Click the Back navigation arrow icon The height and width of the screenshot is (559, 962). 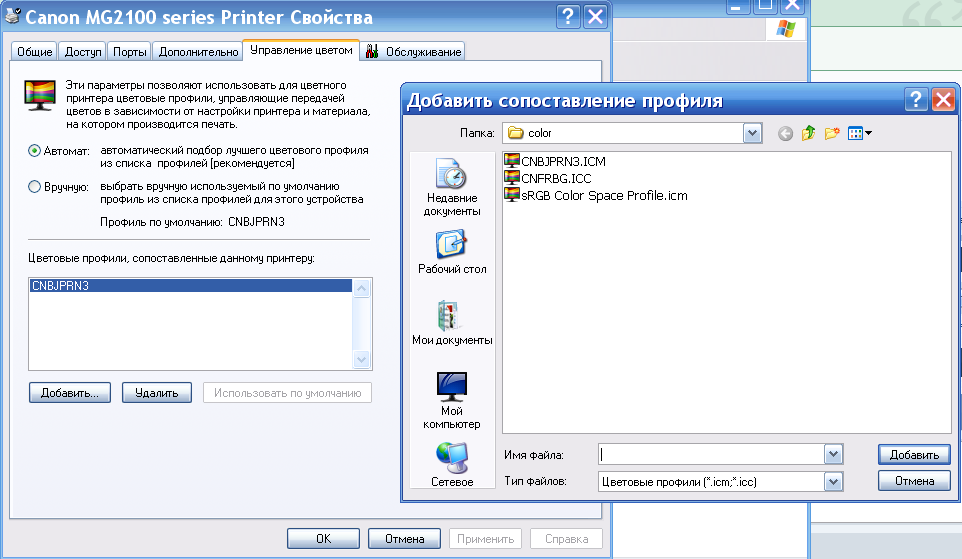pos(785,133)
